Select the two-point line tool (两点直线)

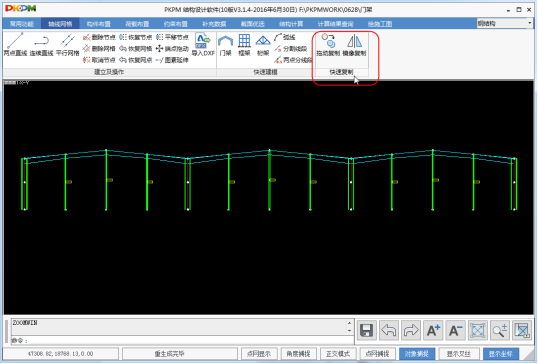click(x=15, y=44)
